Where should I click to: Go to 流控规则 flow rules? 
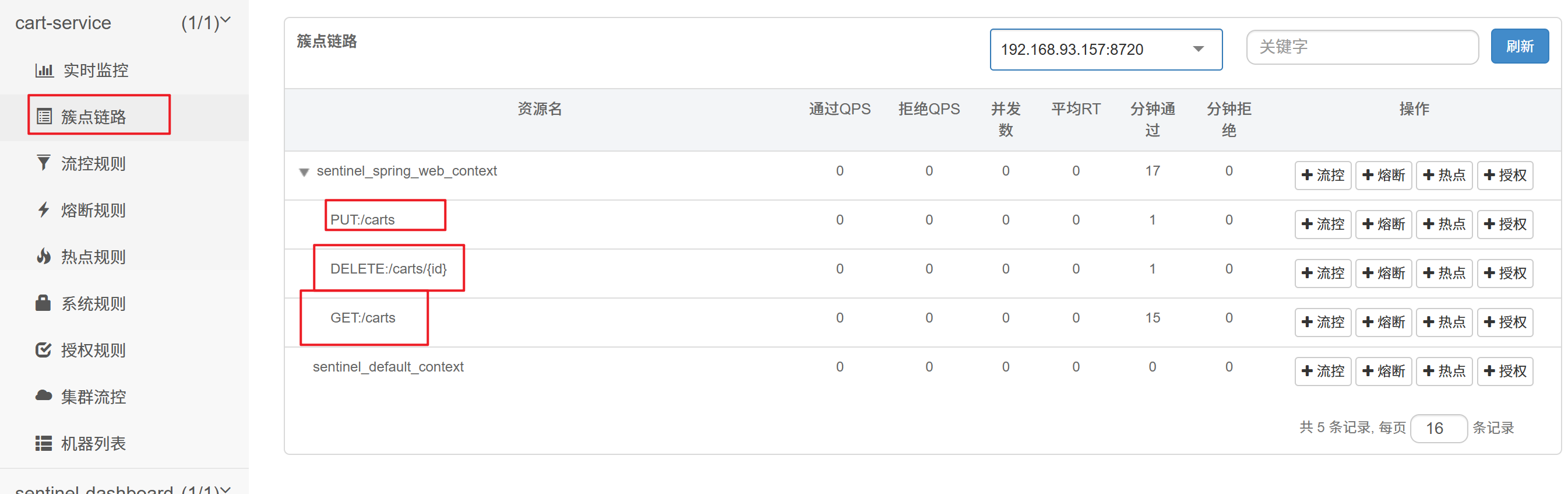pos(93,163)
